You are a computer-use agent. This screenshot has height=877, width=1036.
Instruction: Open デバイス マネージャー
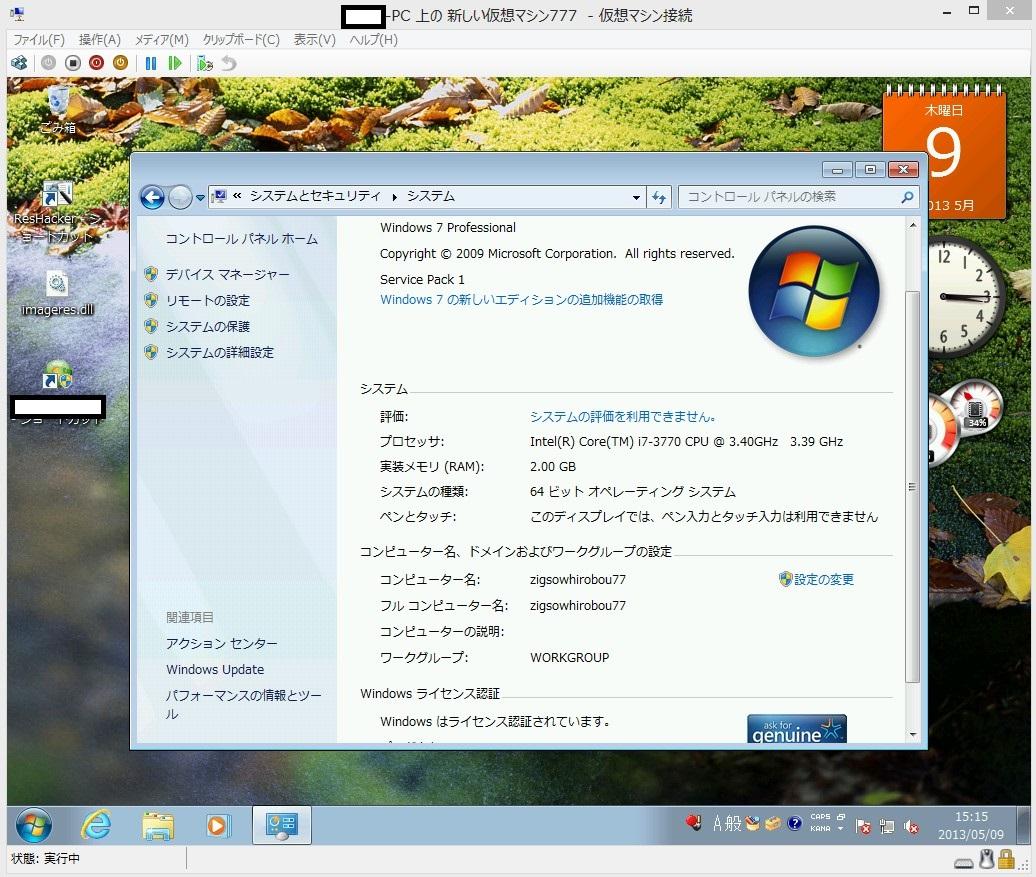pos(227,274)
